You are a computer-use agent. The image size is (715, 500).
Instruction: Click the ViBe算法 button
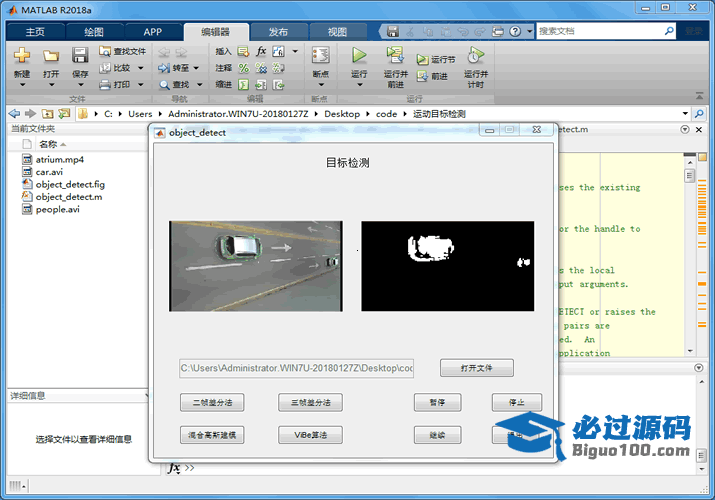(311, 435)
